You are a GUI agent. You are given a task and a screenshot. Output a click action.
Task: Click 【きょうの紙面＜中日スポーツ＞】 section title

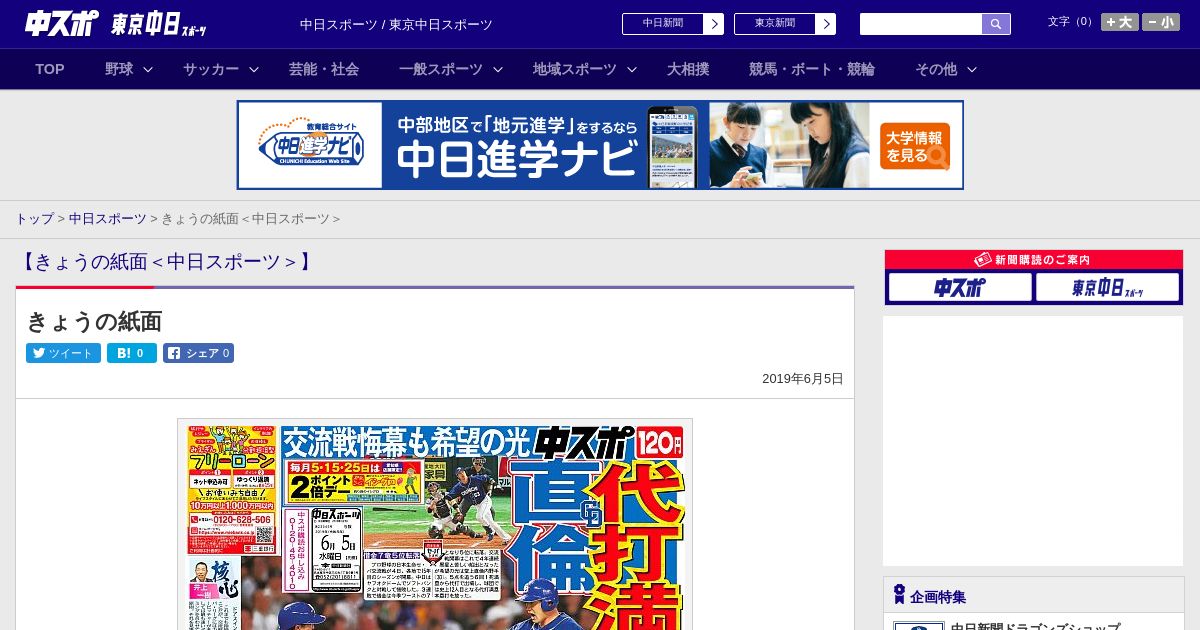165,262
